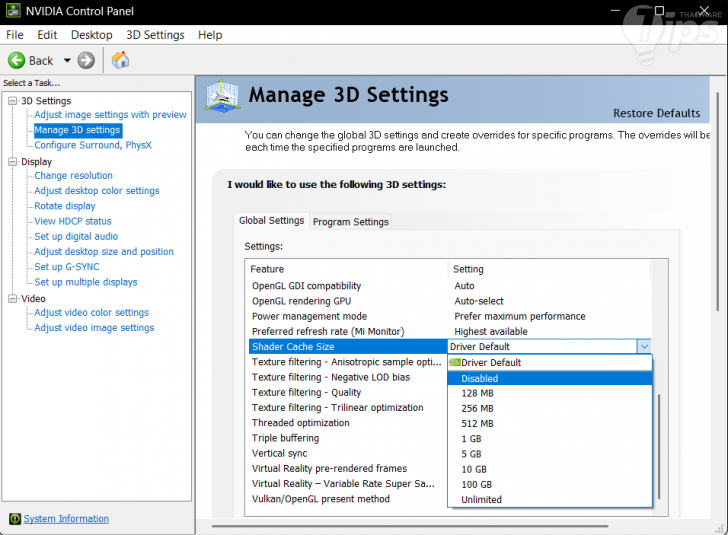
Task: Open Adjust desktop color settings
Action: [x=97, y=191]
